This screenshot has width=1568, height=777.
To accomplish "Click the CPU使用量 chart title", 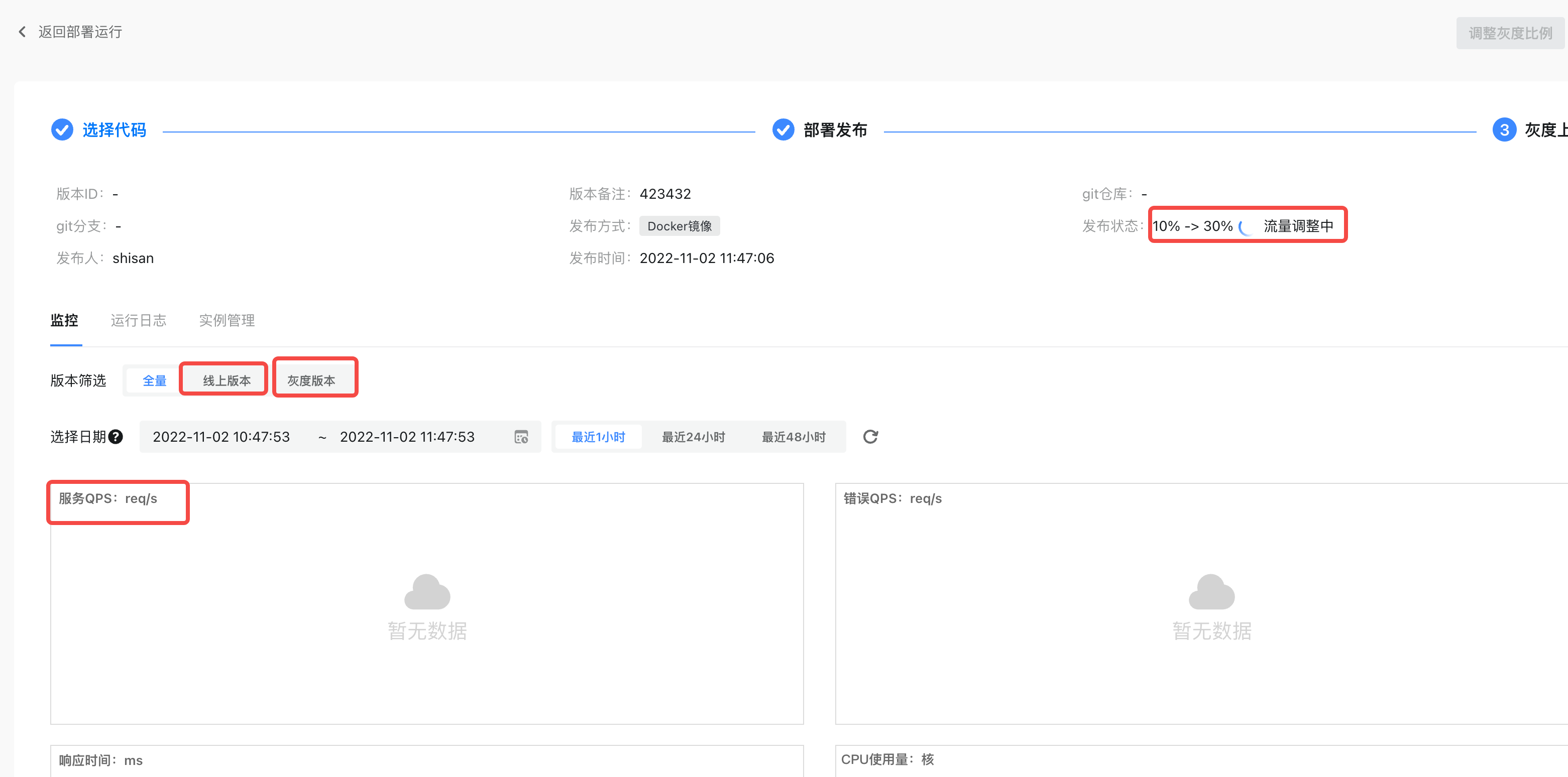I will pyautogui.click(x=887, y=759).
